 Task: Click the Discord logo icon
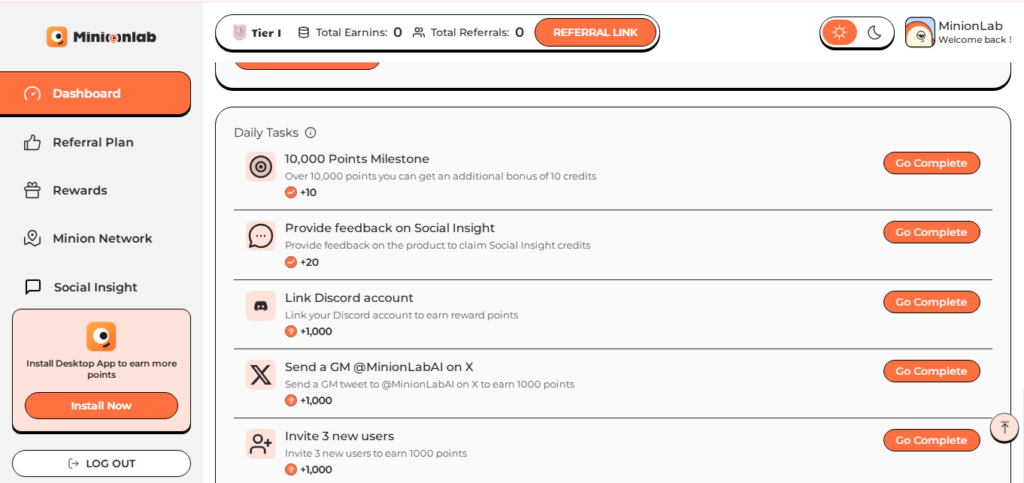(x=260, y=306)
